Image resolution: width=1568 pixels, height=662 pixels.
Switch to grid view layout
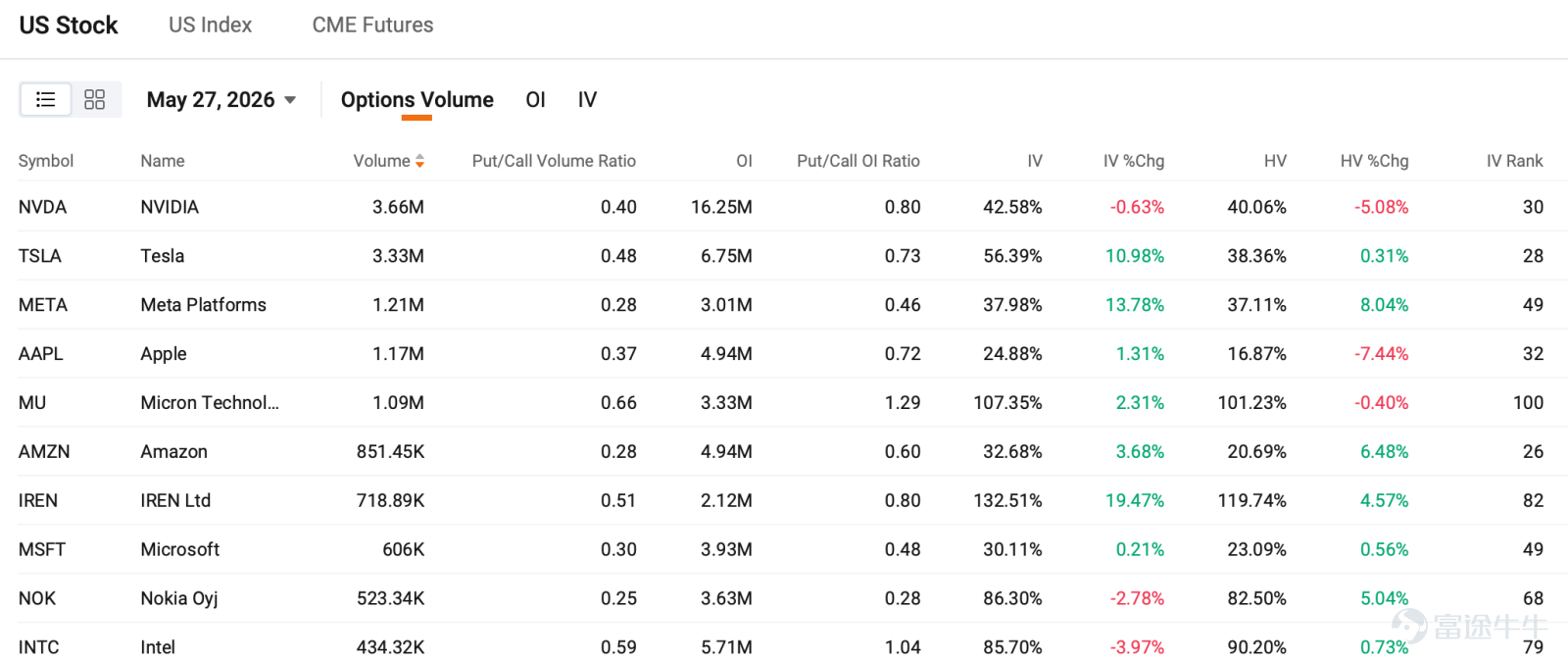[95, 99]
